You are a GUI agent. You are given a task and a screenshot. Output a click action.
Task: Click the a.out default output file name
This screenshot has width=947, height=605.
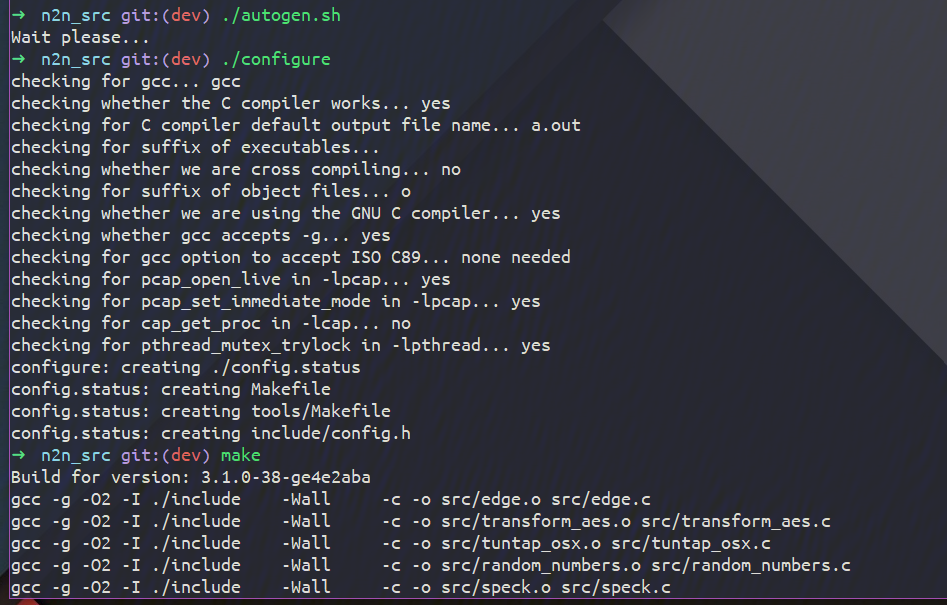pyautogui.click(x=556, y=125)
